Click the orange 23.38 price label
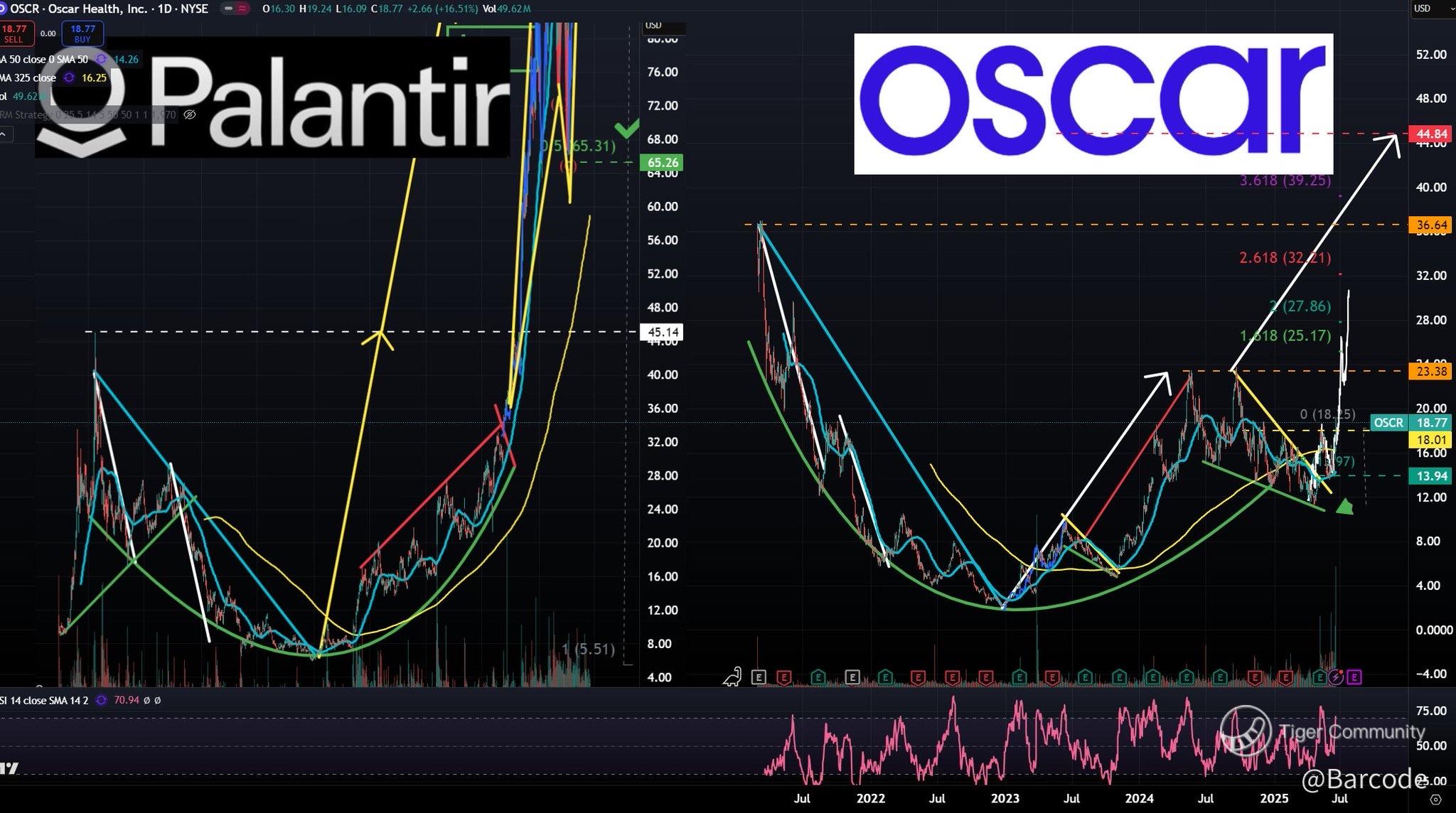This screenshot has height=813, width=1456. click(x=1431, y=371)
